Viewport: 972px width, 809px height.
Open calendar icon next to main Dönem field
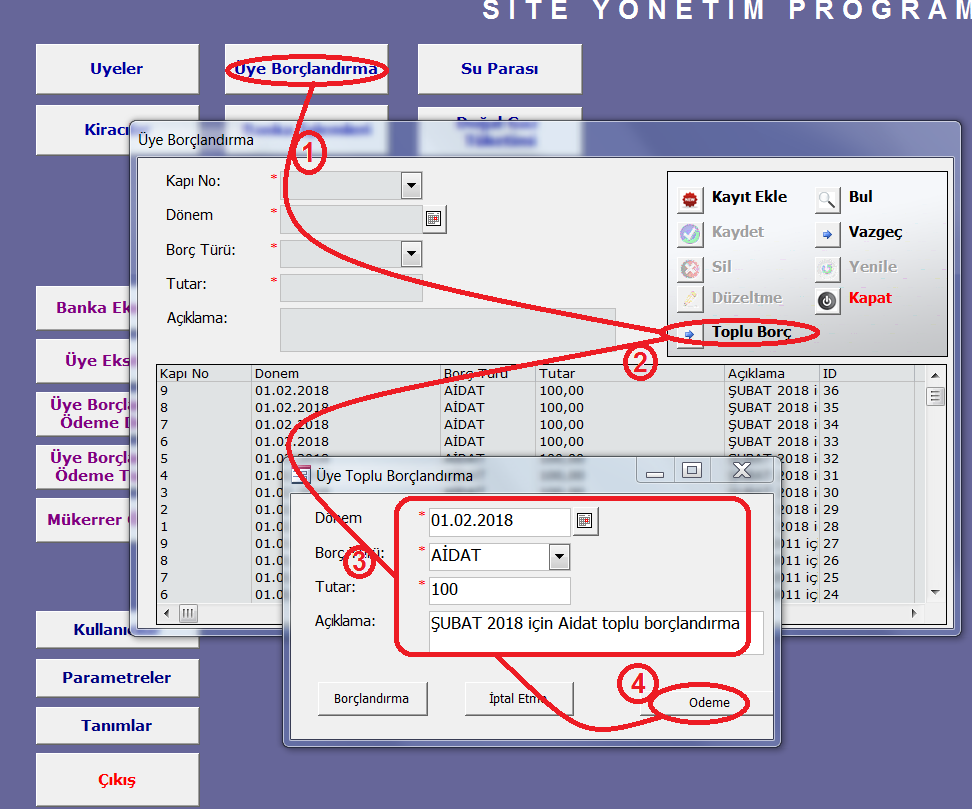[433, 219]
